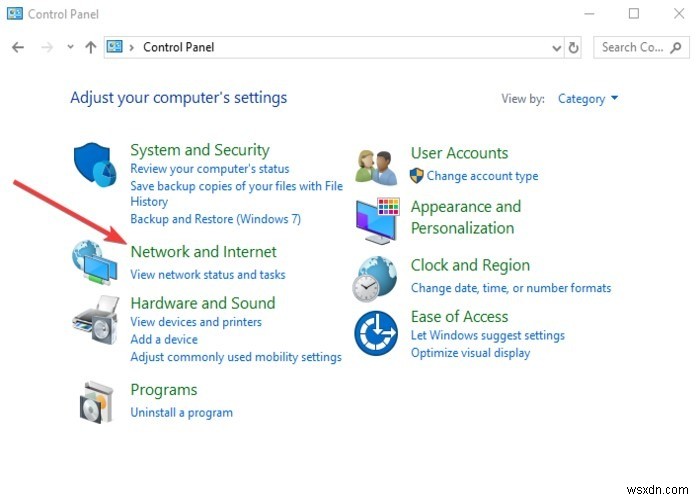Expand the address bar history dropdown

(x=556, y=48)
